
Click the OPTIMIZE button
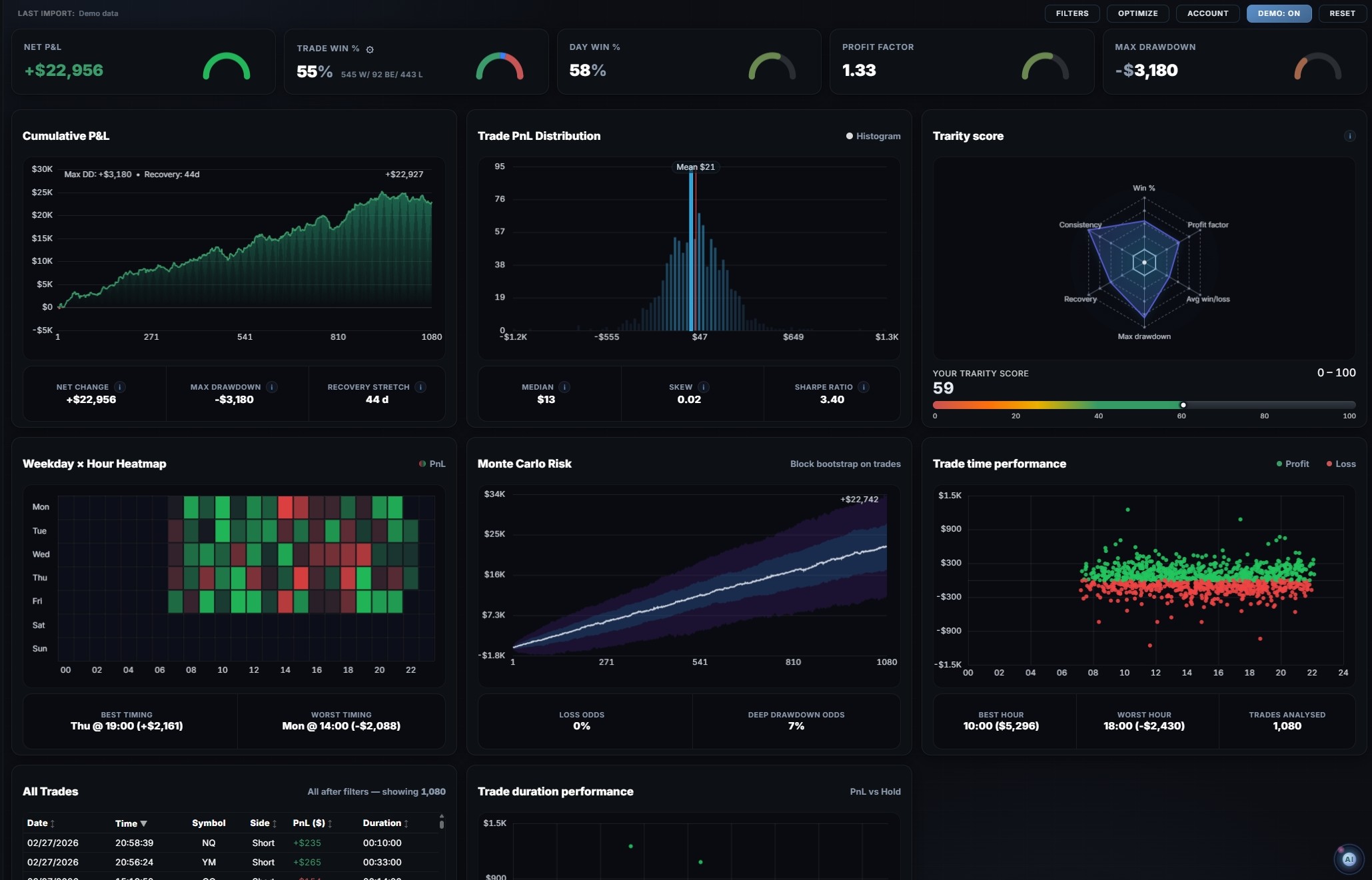(x=1137, y=13)
